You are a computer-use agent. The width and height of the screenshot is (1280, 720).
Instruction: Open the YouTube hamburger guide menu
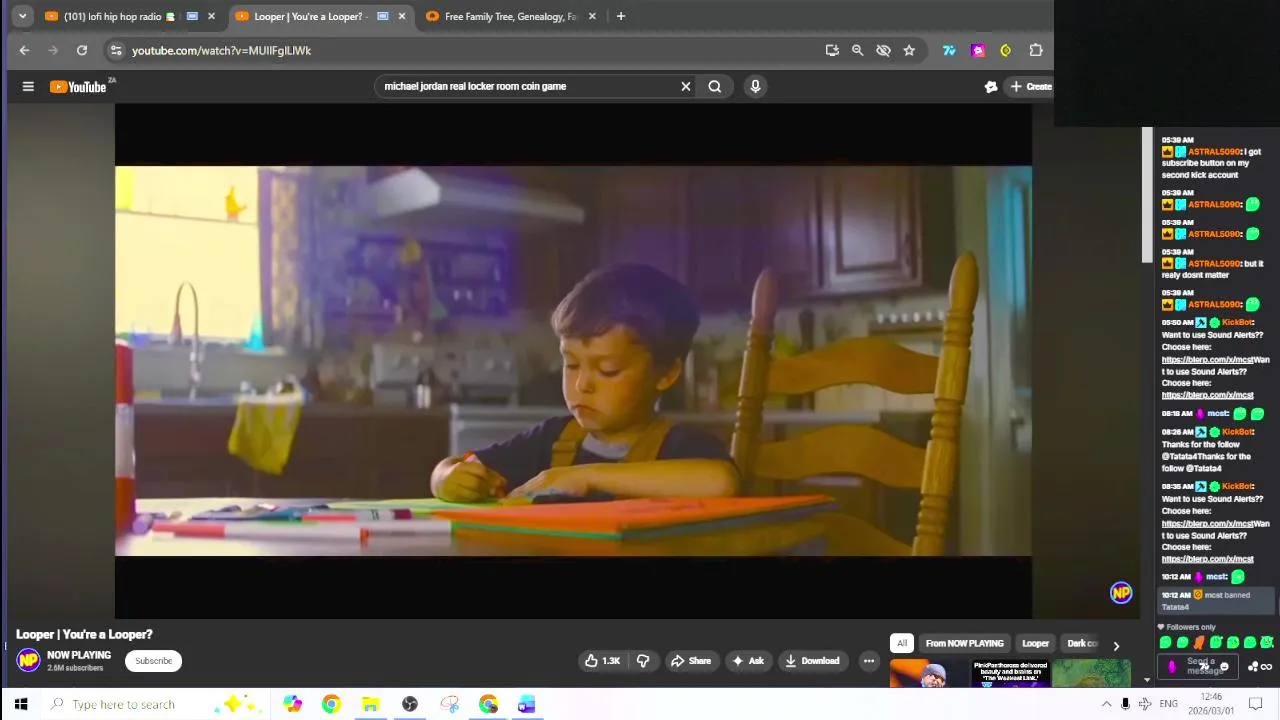[28, 86]
